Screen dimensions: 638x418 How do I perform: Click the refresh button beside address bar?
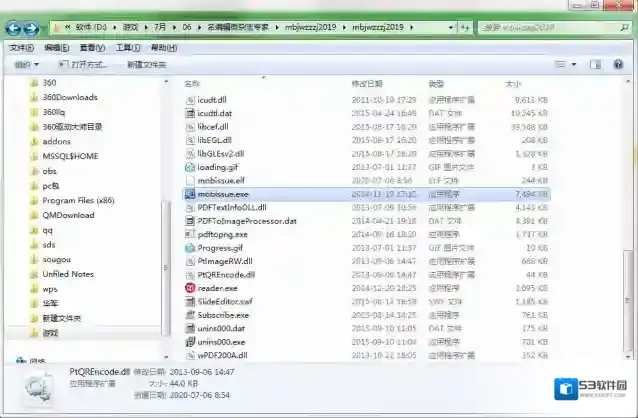[465, 28]
